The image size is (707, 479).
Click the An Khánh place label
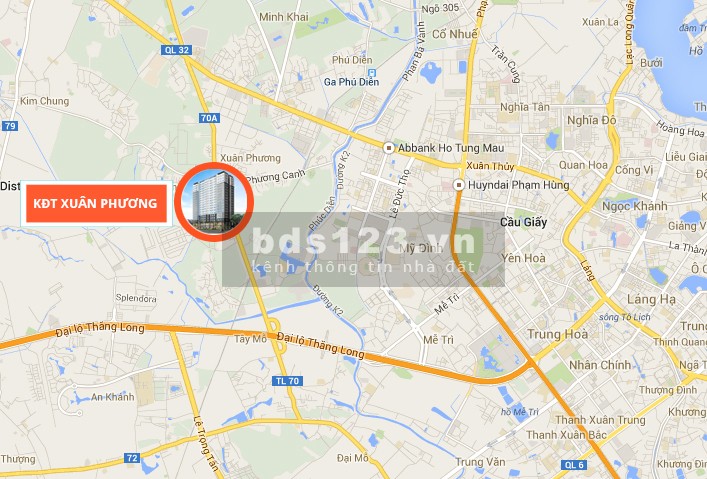pos(113,397)
